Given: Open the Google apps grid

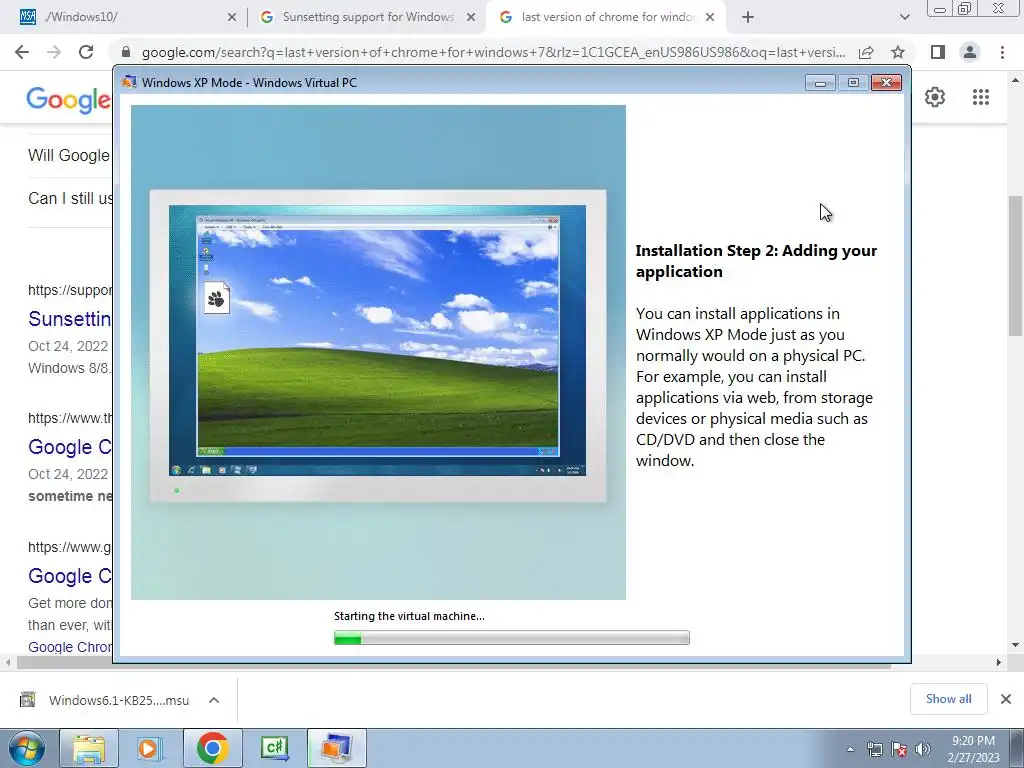Looking at the screenshot, I should click(980, 97).
